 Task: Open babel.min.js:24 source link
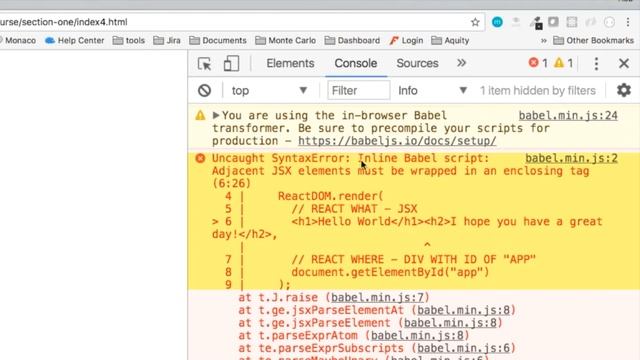(568, 116)
